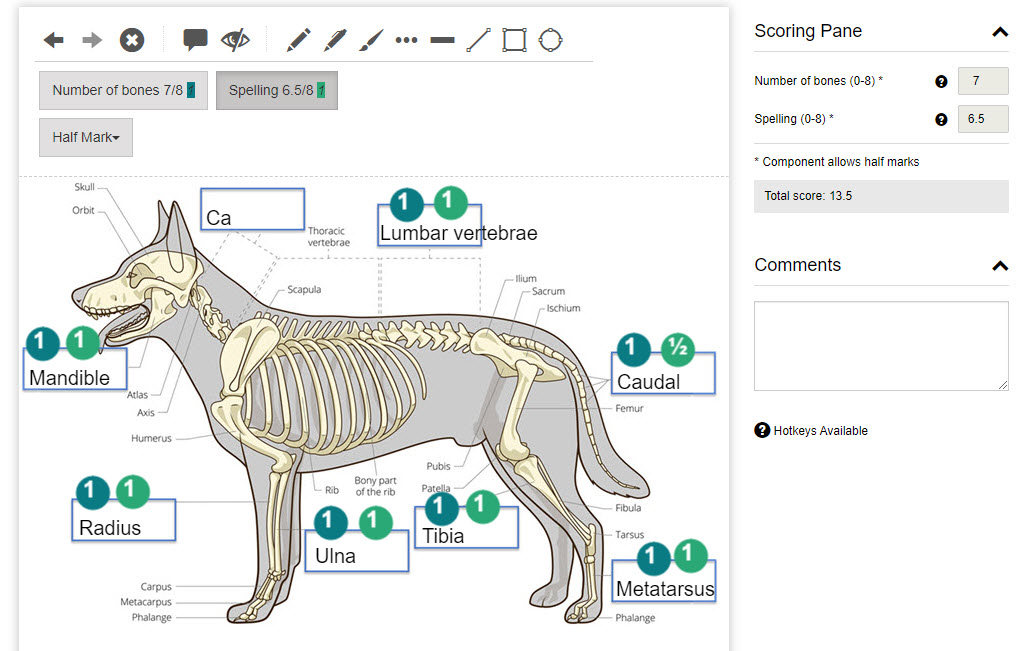Click the clear annotations X icon

click(x=132, y=40)
